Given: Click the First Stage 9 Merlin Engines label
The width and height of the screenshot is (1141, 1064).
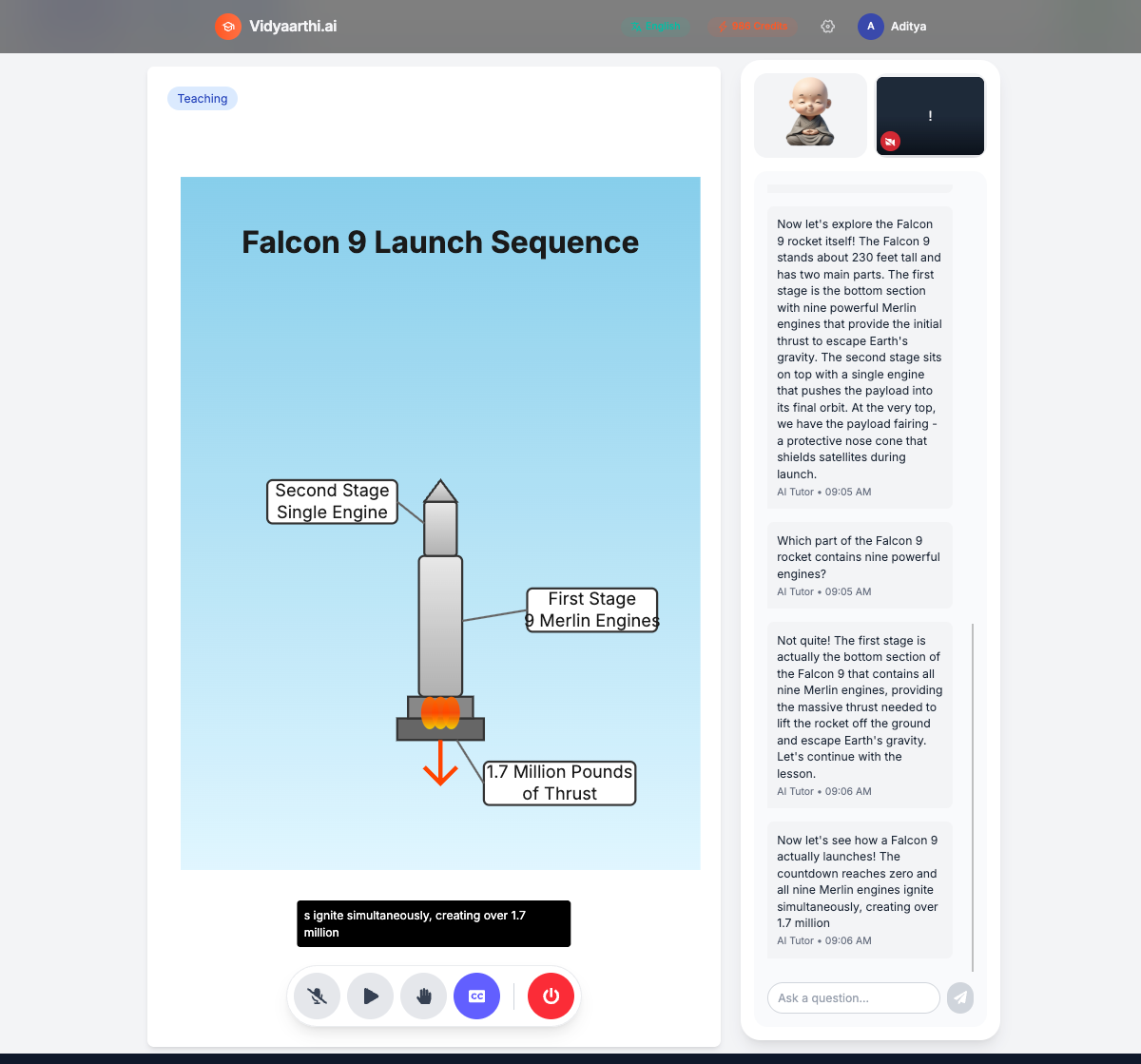Looking at the screenshot, I should click(x=592, y=609).
